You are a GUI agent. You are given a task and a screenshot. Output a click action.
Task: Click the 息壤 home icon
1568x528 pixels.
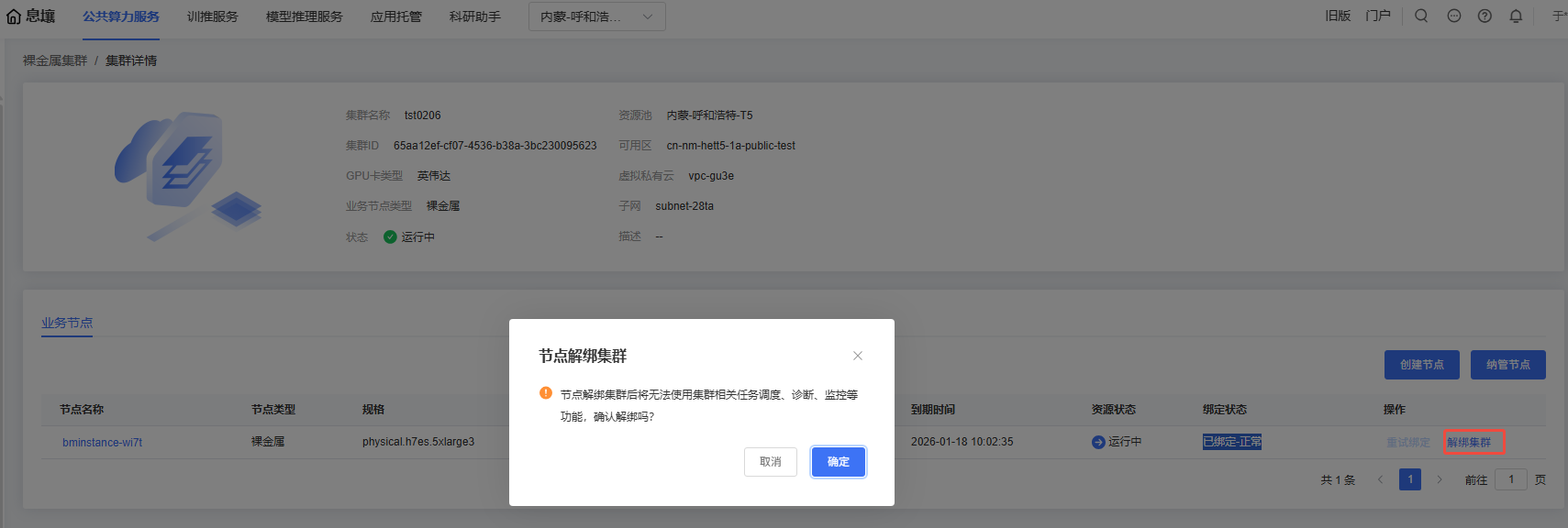(x=14, y=16)
